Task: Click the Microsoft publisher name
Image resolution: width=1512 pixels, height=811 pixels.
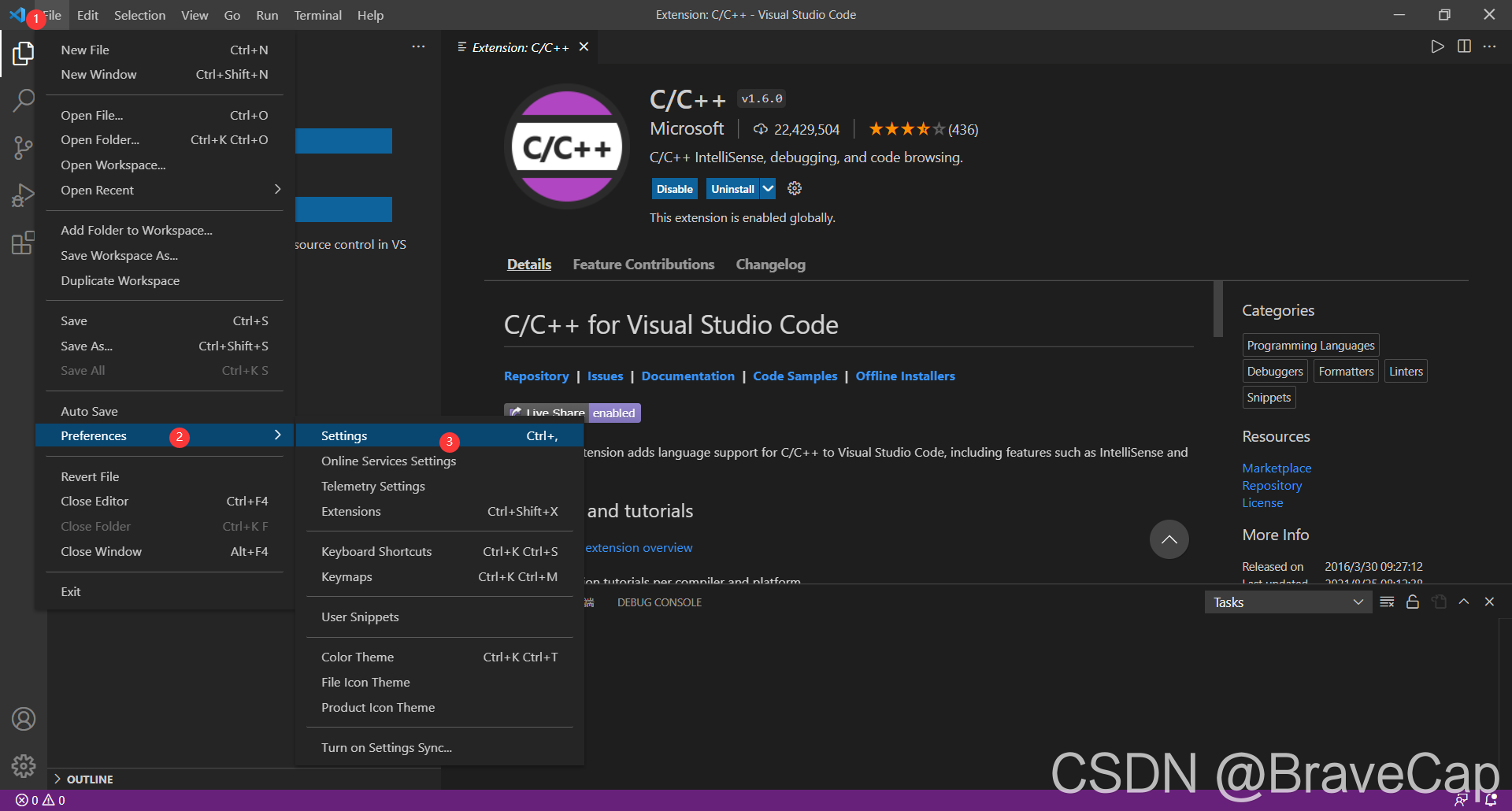Action: click(x=687, y=128)
